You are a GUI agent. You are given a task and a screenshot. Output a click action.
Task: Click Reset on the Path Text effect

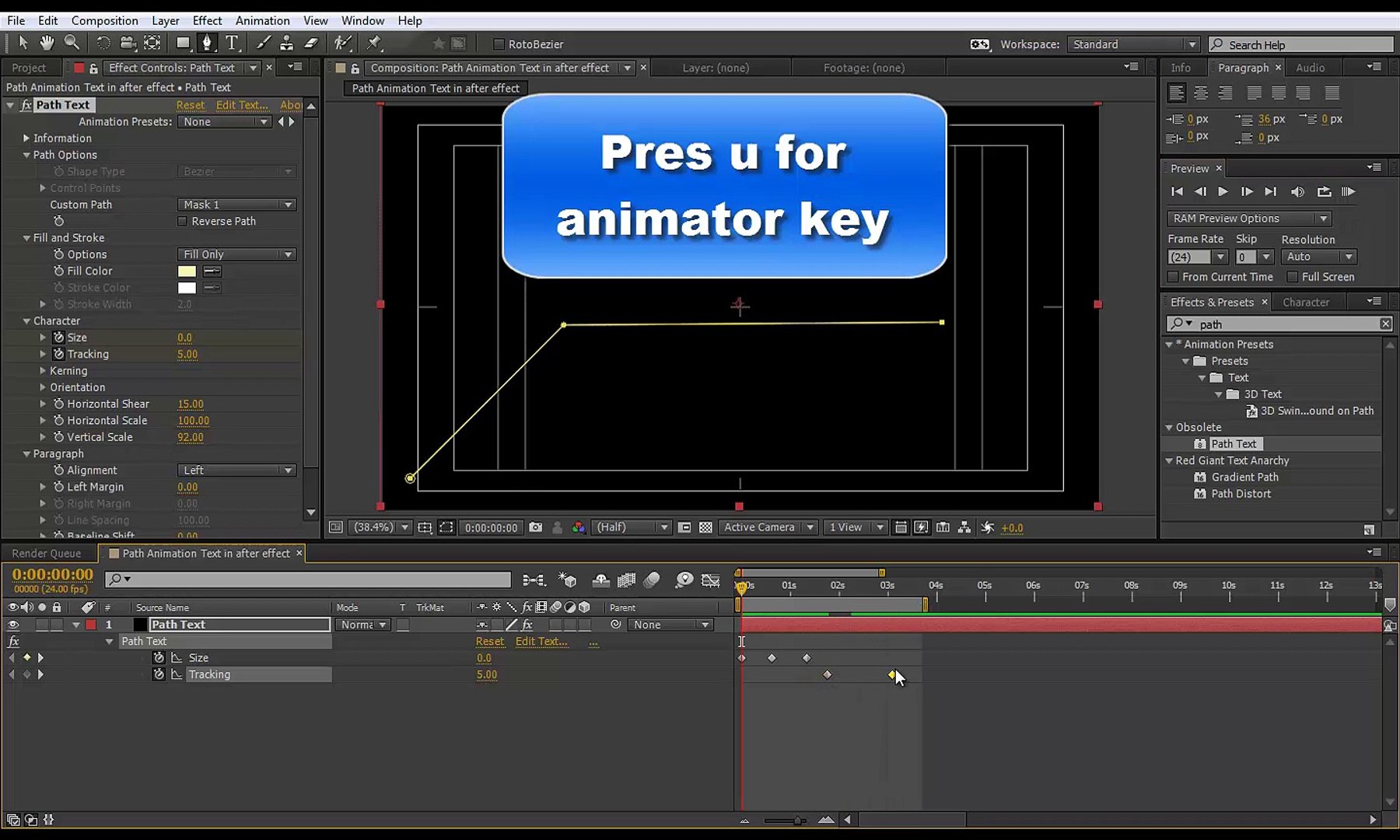tap(191, 105)
